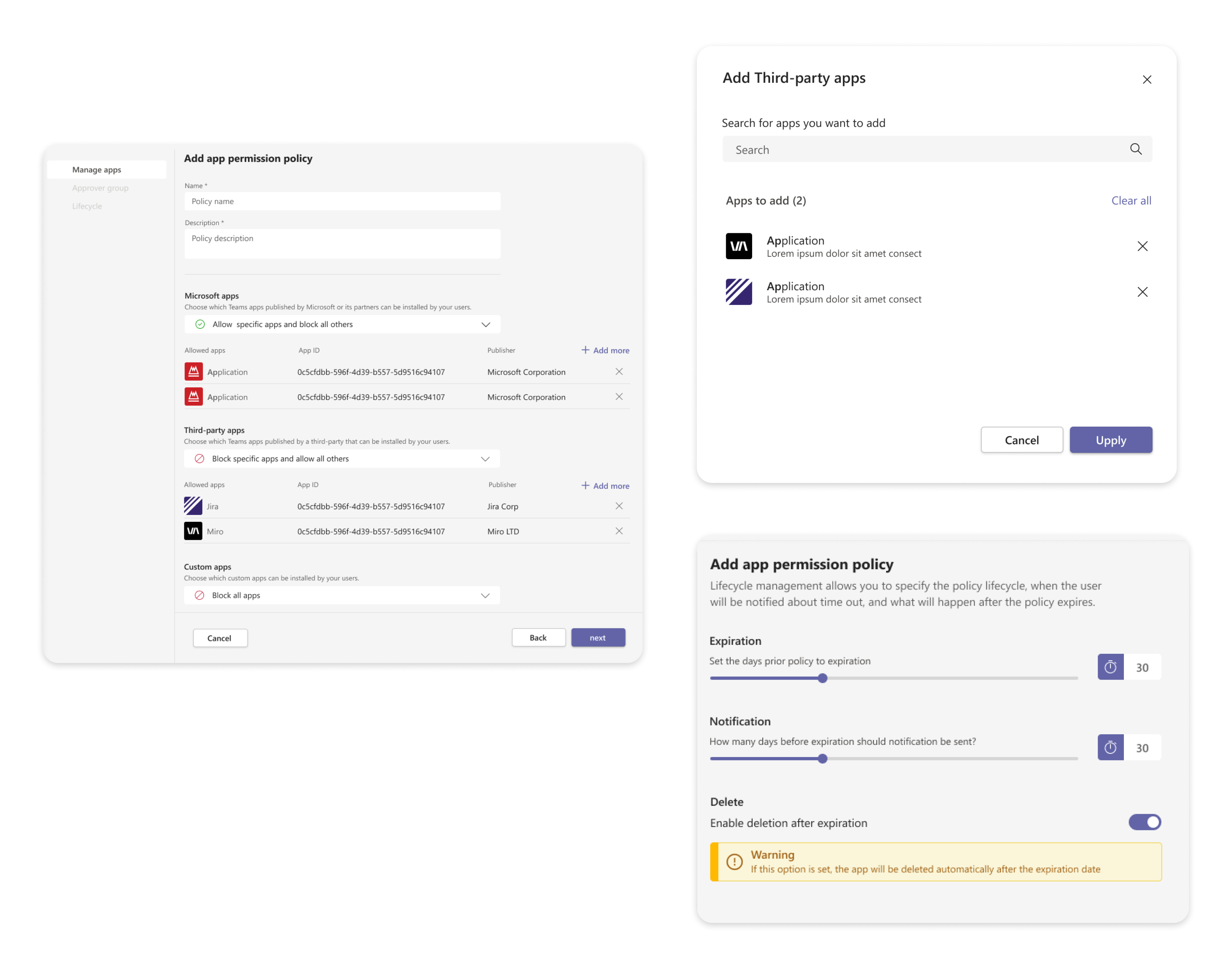Click the Notification timer icon
Screen dimensions: 1232x973
pos(1110,748)
